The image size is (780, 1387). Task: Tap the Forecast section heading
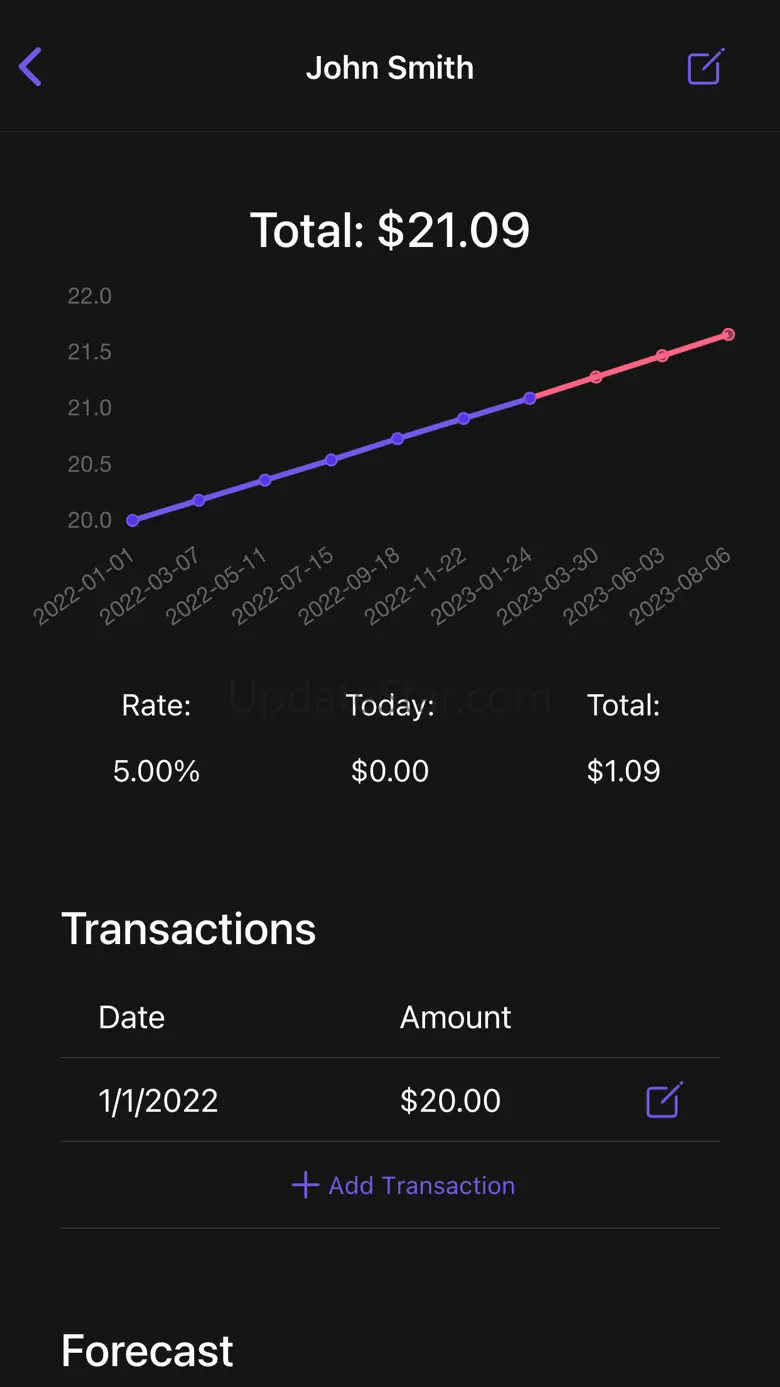point(147,1350)
